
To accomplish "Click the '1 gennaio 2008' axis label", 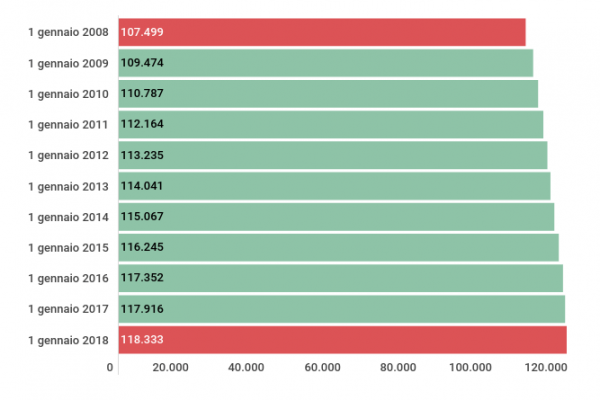I will [x=68, y=32].
